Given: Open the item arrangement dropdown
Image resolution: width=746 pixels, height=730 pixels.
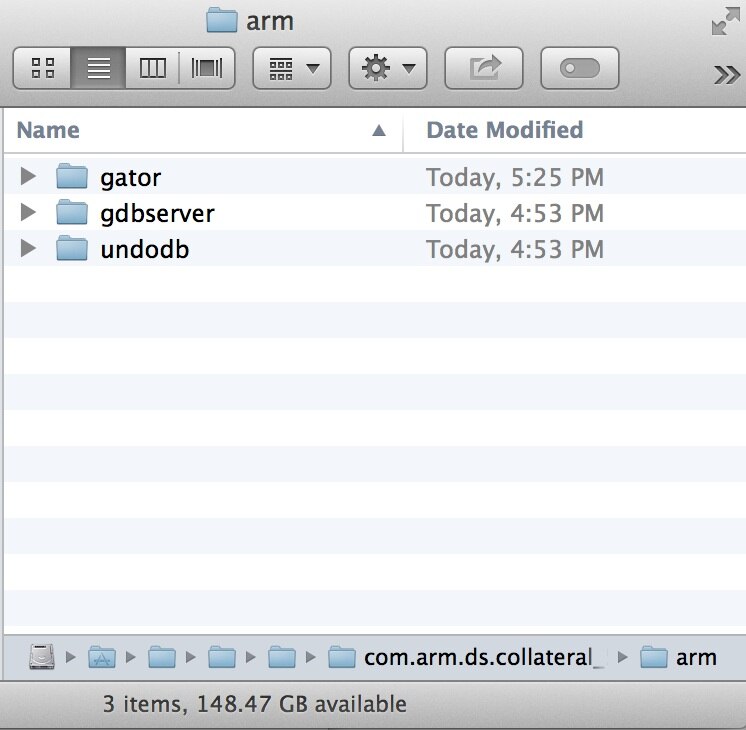Looking at the screenshot, I should pyautogui.click(x=291, y=68).
